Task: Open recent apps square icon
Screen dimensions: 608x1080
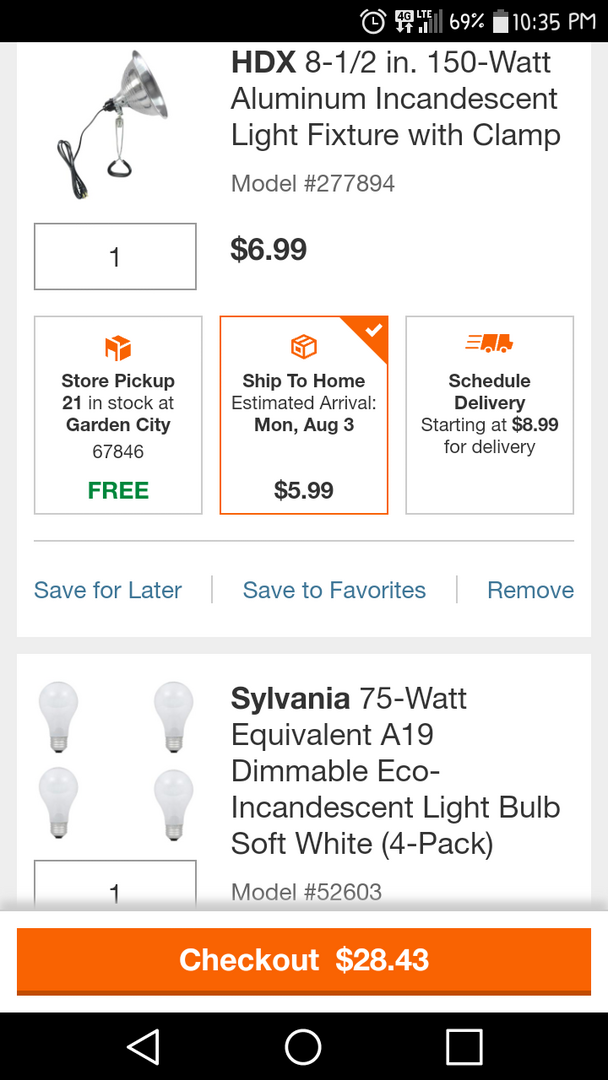Action: [x=464, y=1047]
